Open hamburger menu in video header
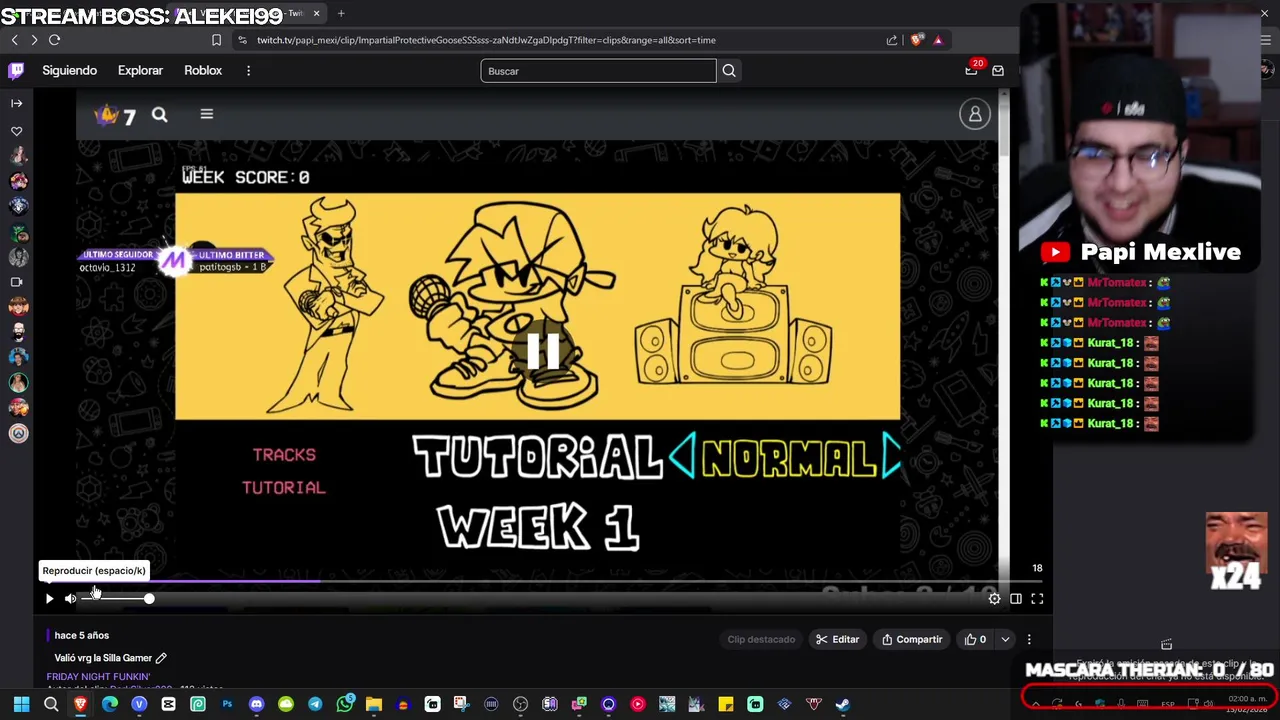Viewport: 1280px width, 720px height. (x=206, y=114)
